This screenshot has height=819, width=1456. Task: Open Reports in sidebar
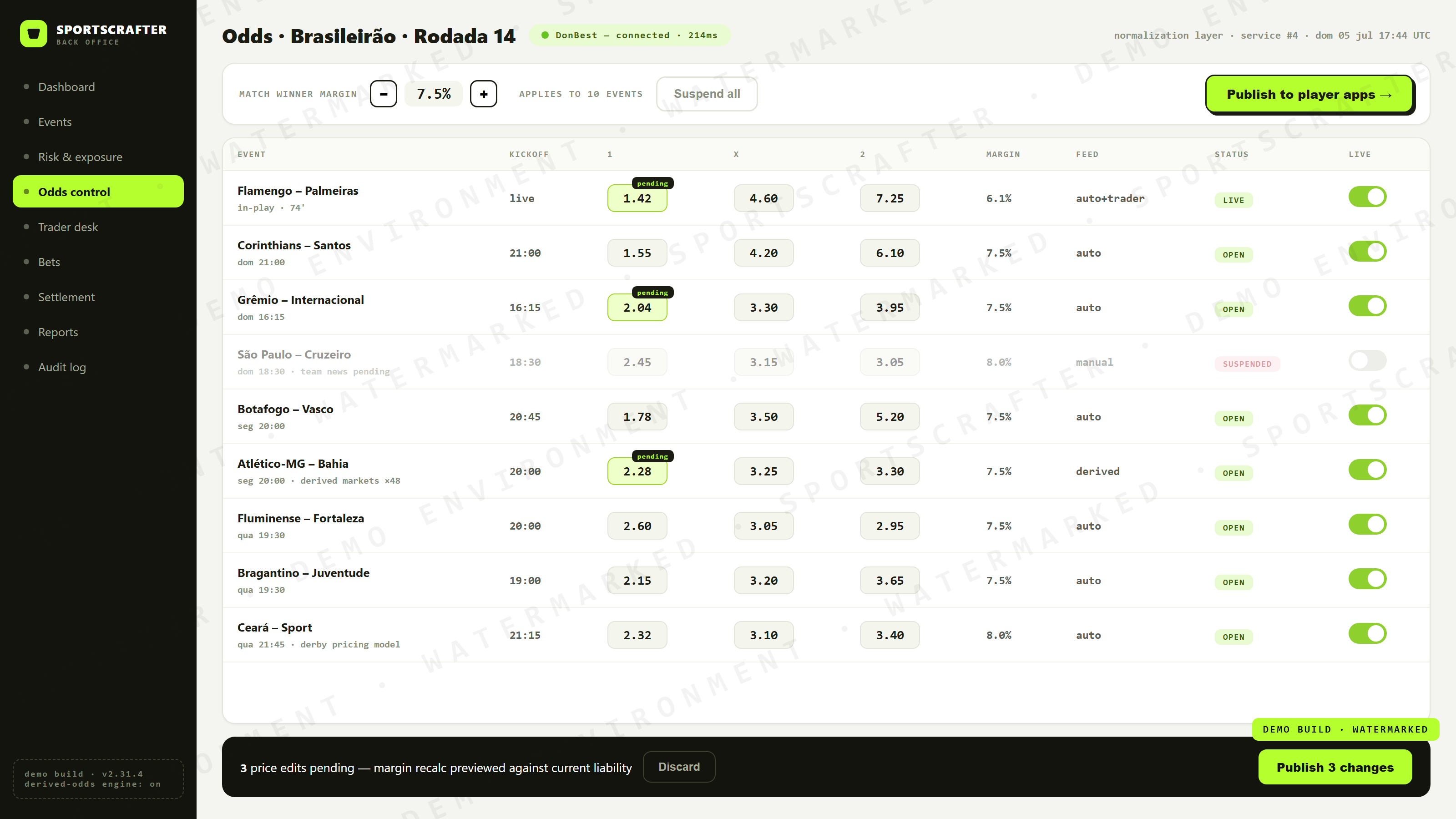[x=98, y=332]
